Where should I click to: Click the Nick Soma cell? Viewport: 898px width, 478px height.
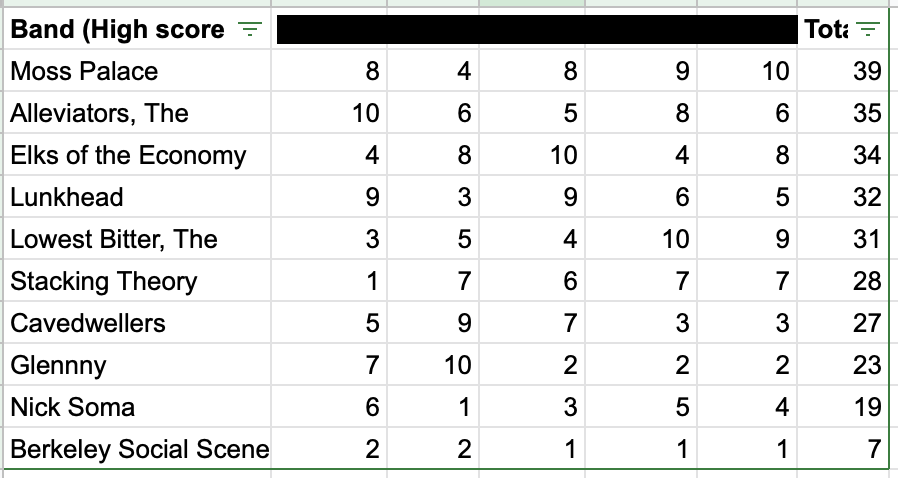pos(137,407)
